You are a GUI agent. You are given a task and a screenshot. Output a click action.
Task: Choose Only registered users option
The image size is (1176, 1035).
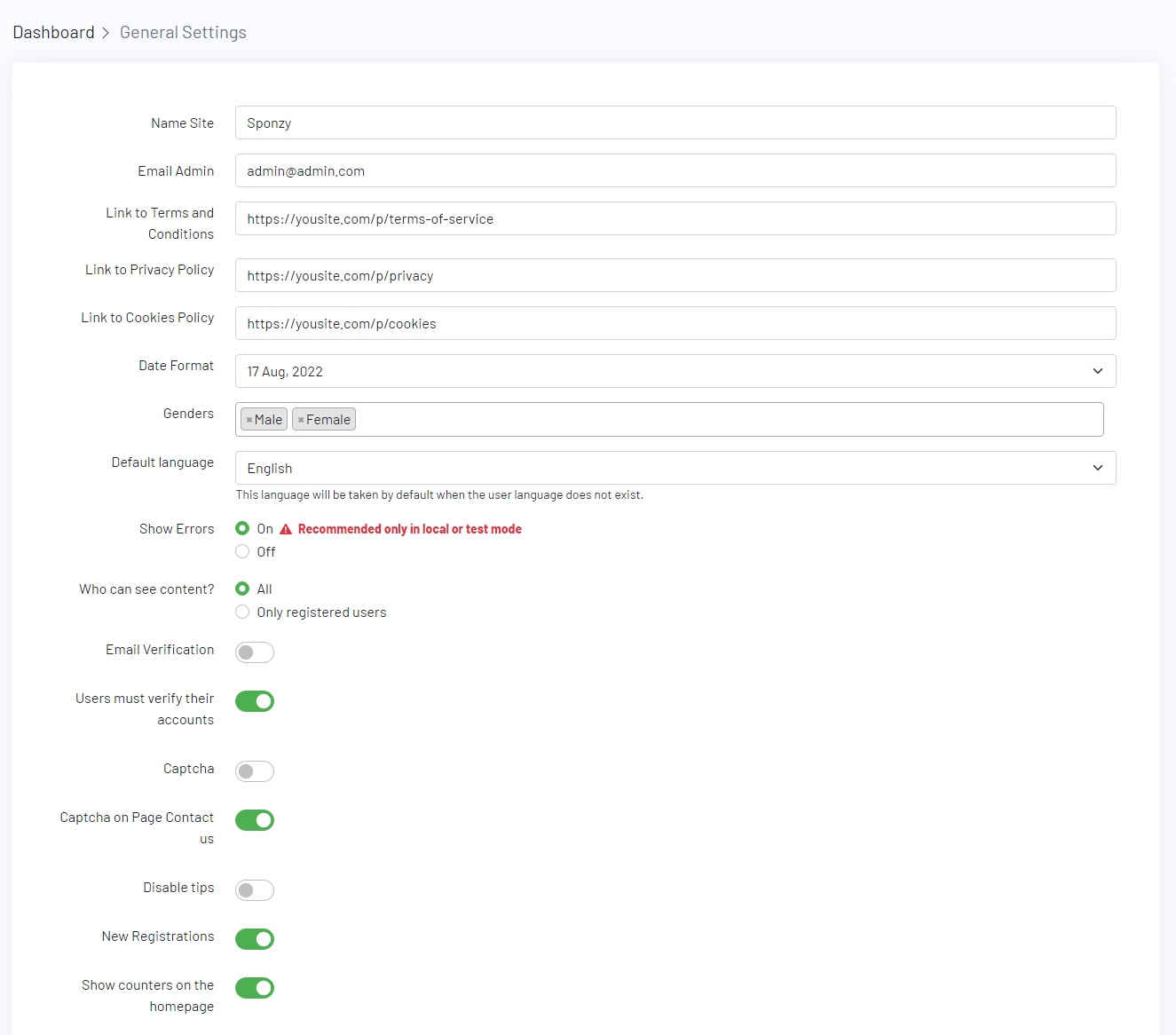(x=242, y=612)
